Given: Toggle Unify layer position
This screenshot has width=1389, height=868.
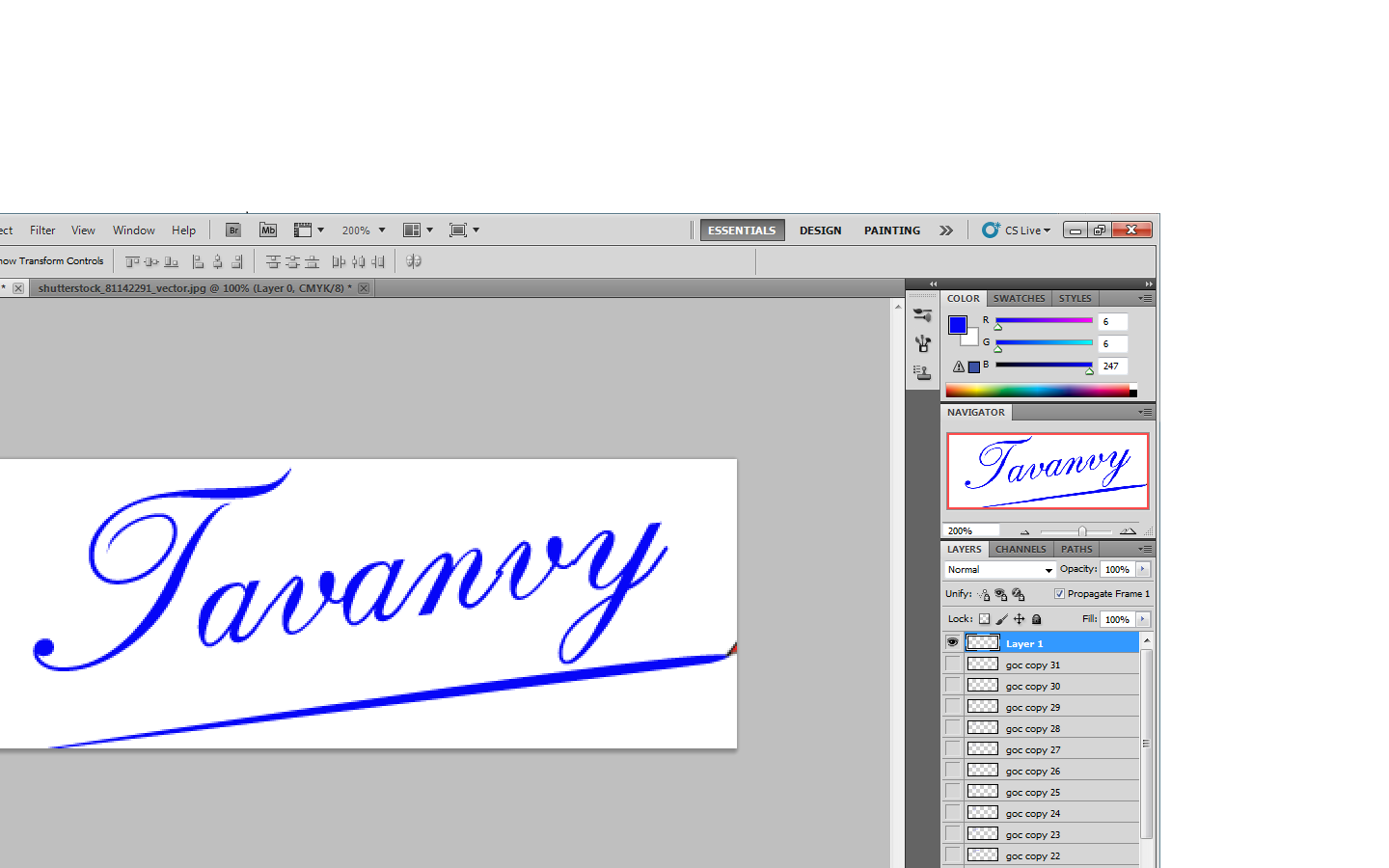Looking at the screenshot, I should (x=983, y=595).
